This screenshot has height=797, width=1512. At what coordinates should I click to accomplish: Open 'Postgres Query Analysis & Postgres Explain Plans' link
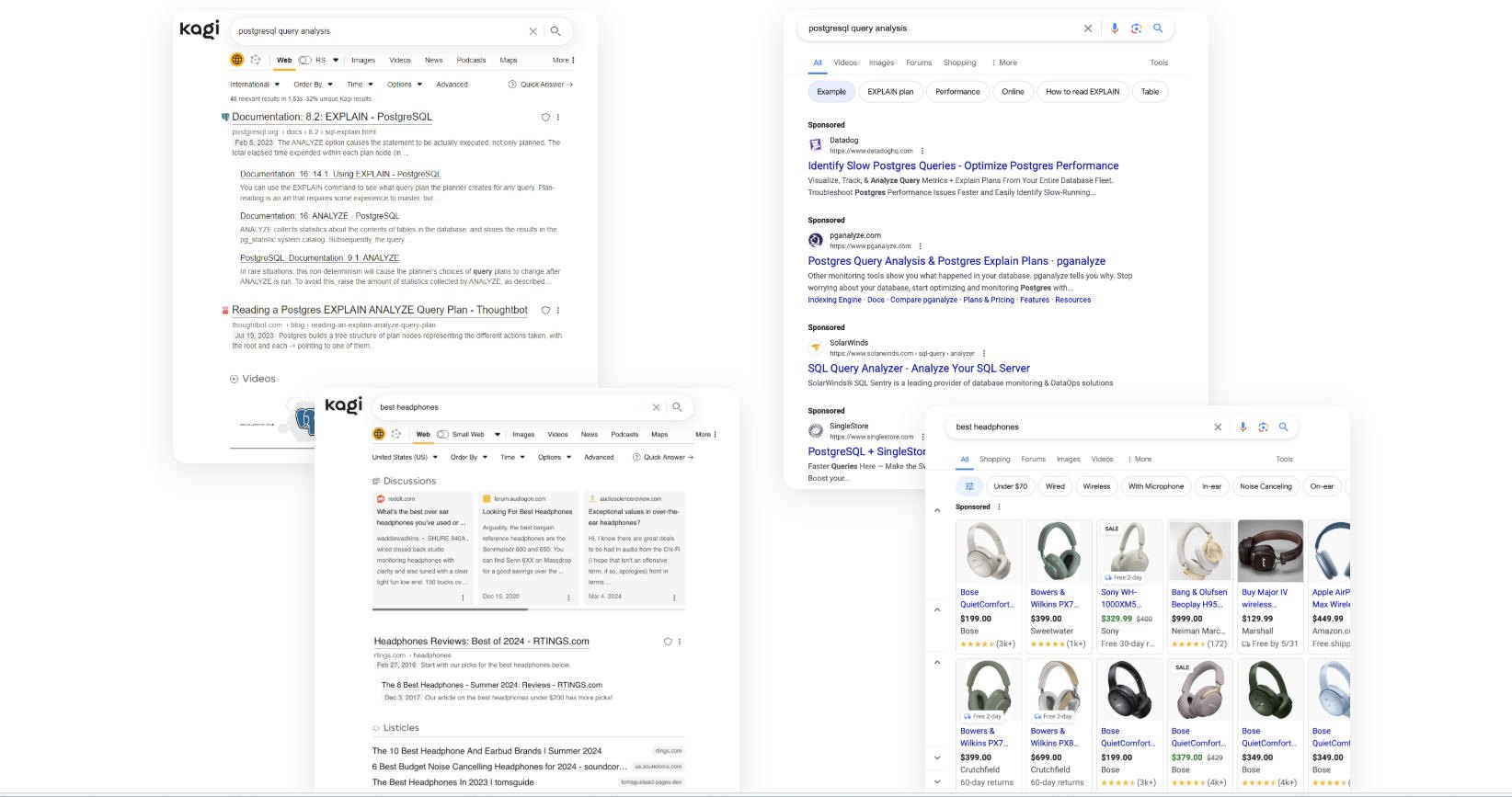[956, 261]
